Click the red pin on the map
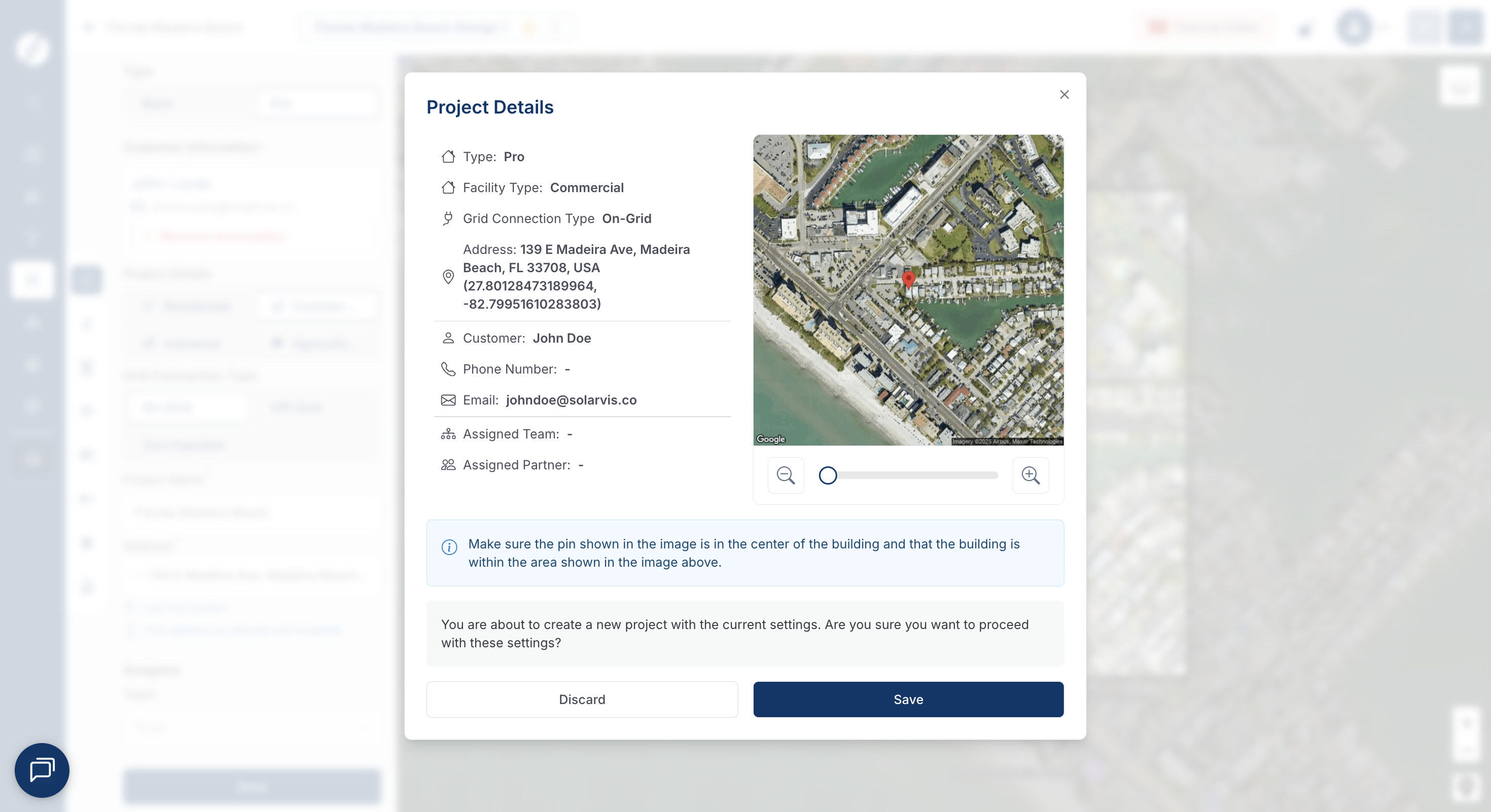 pyautogui.click(x=908, y=279)
